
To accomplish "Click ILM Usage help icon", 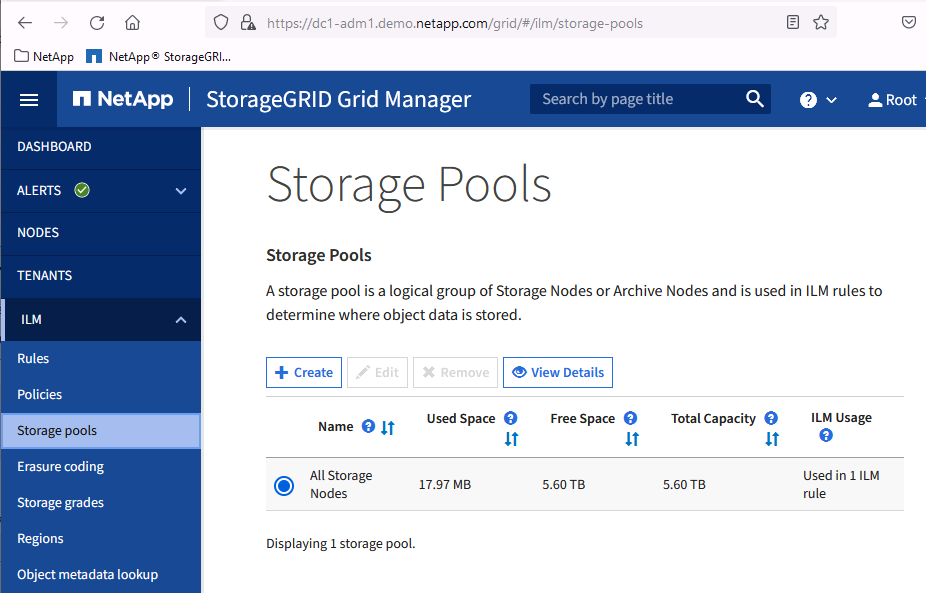I will coord(826,435).
